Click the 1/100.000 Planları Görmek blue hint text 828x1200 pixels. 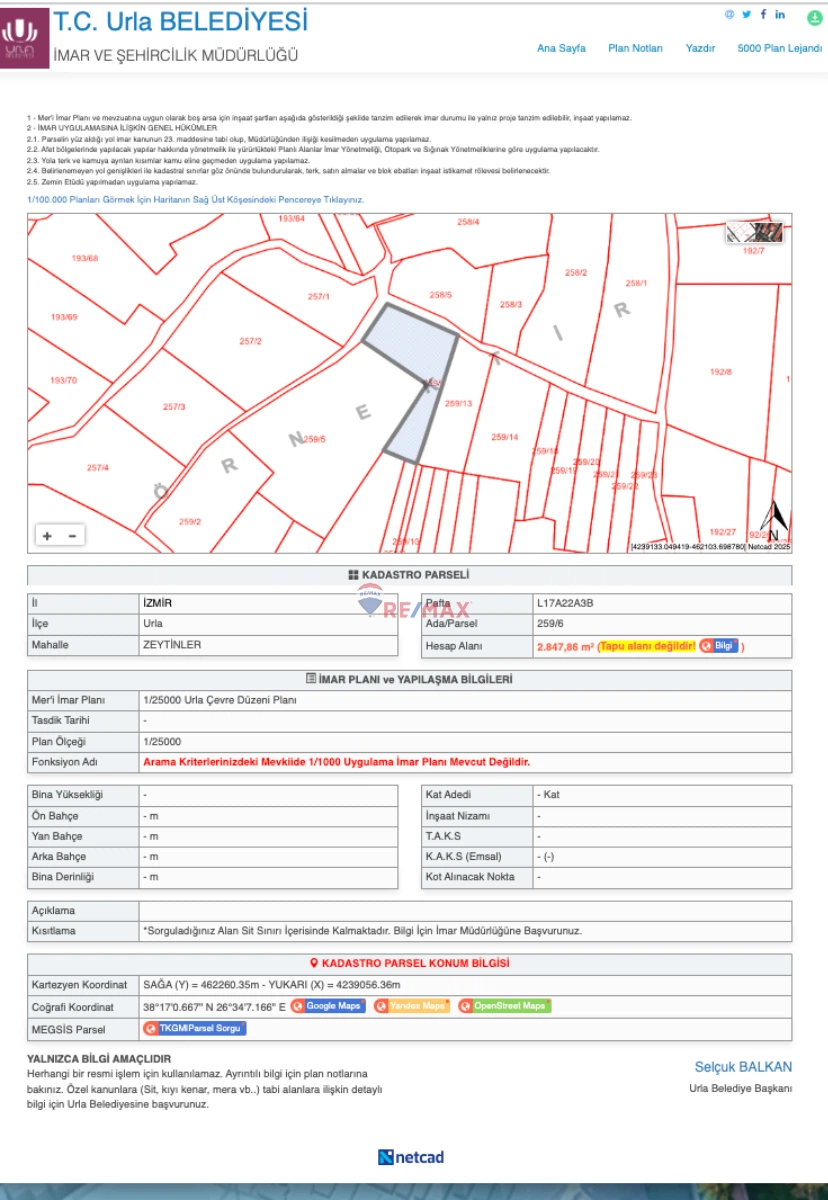coord(196,200)
